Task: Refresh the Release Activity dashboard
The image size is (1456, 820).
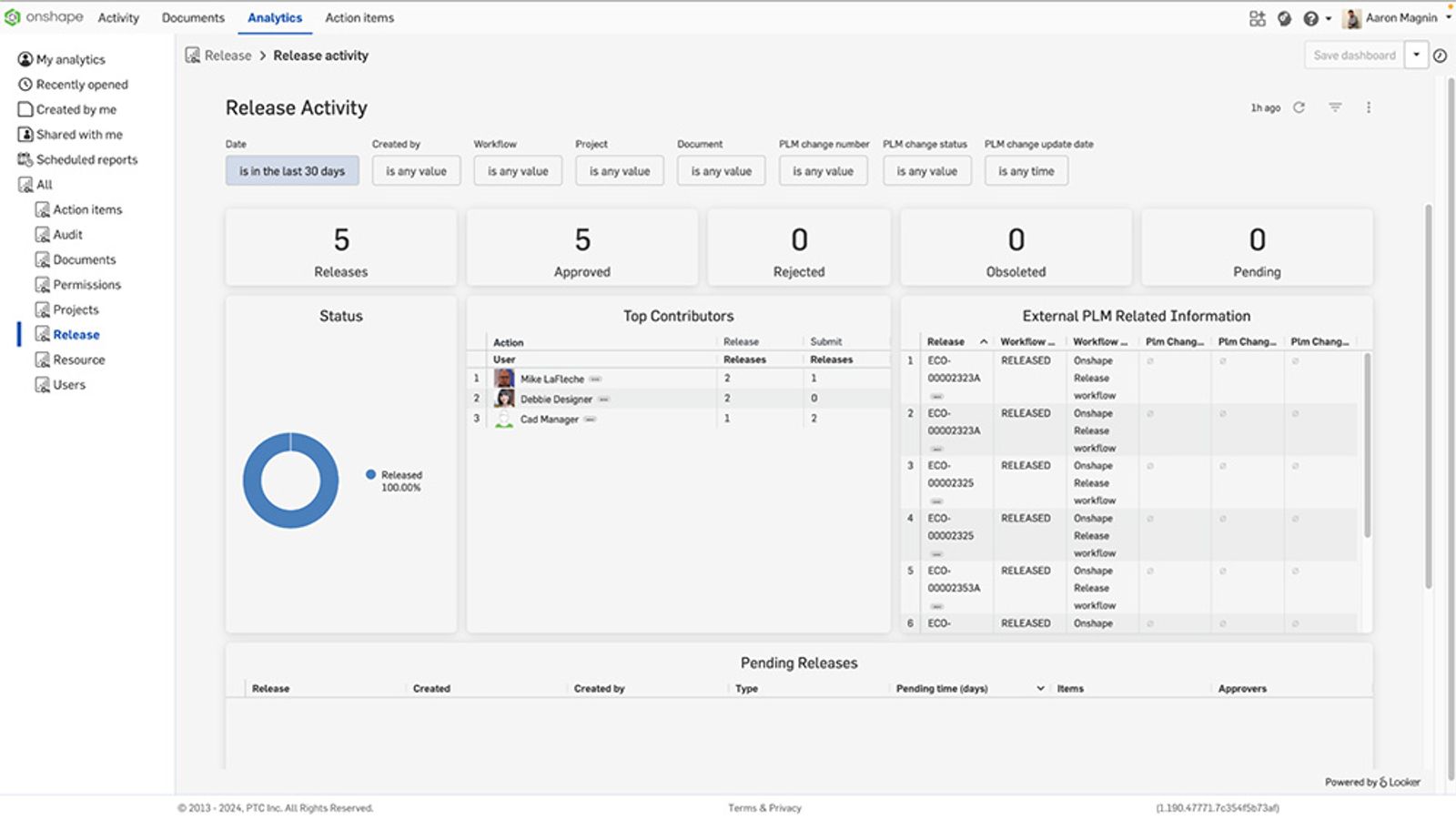Action: 1299,106
